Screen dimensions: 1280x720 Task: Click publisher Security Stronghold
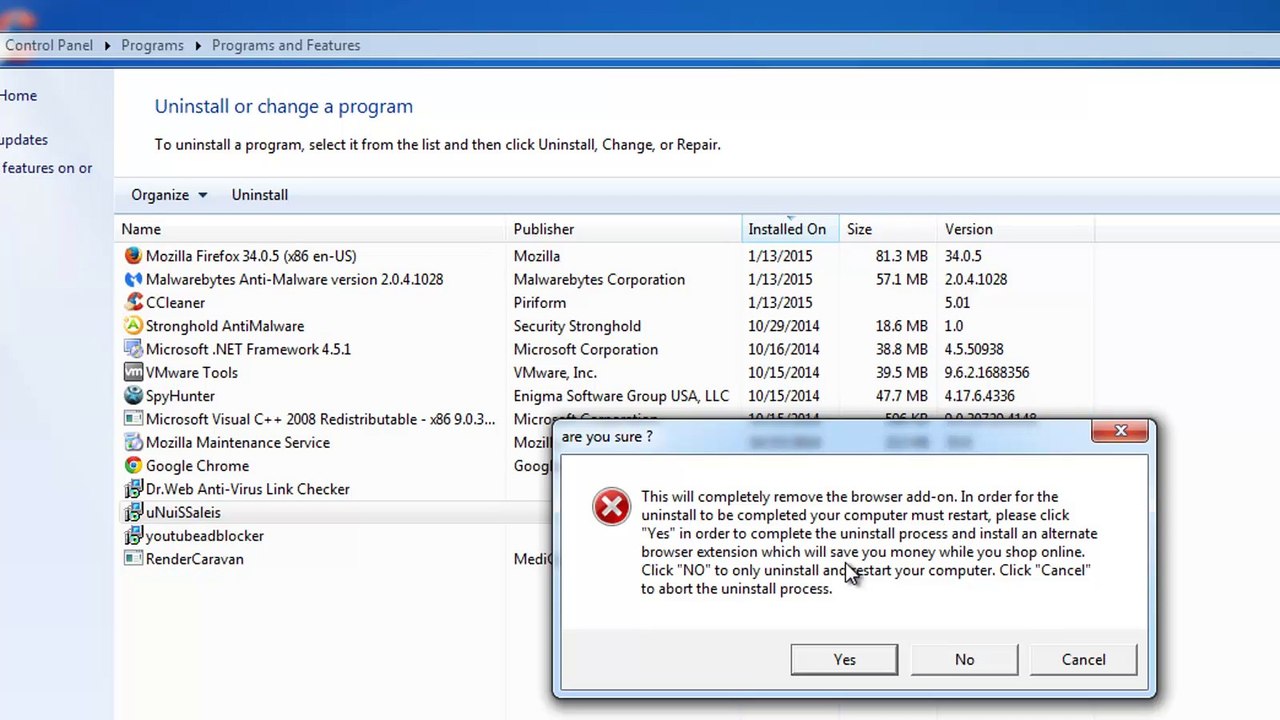(x=577, y=326)
